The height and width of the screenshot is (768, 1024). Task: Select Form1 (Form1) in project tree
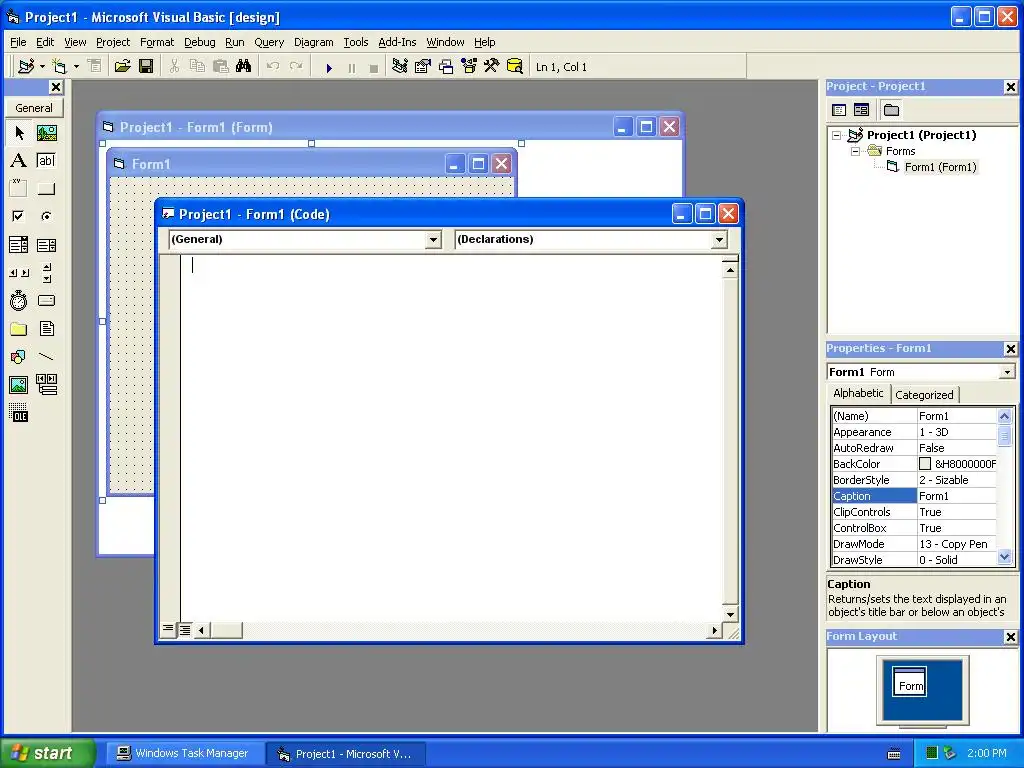point(940,167)
